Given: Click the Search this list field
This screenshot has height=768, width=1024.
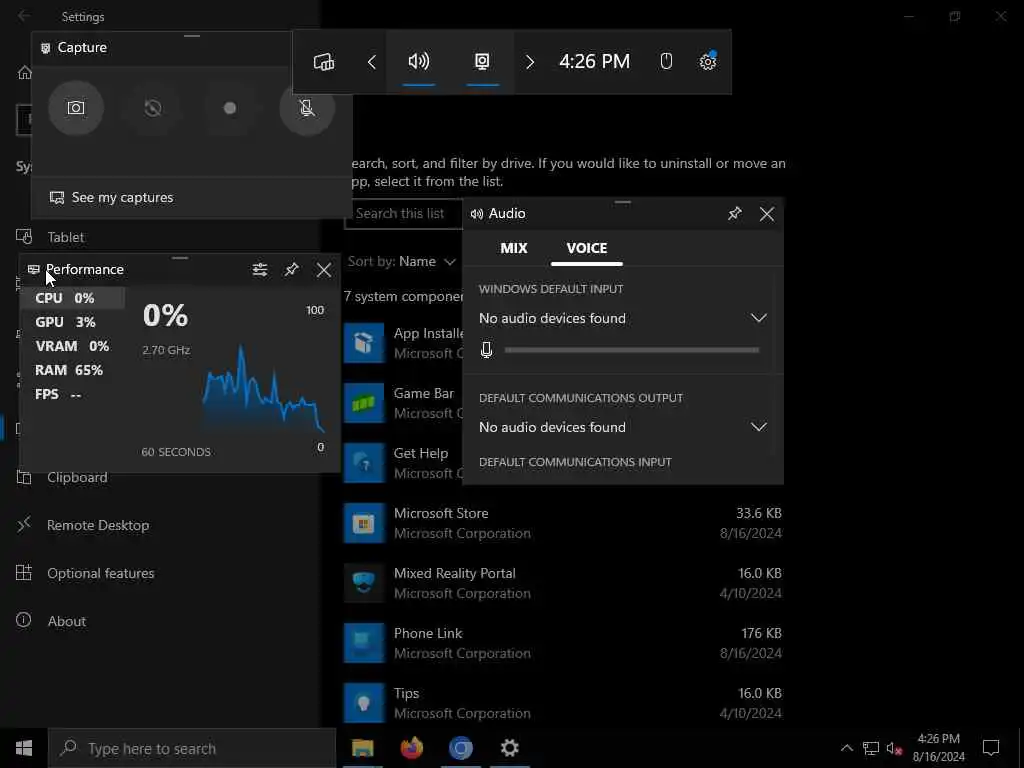Looking at the screenshot, I should (404, 214).
